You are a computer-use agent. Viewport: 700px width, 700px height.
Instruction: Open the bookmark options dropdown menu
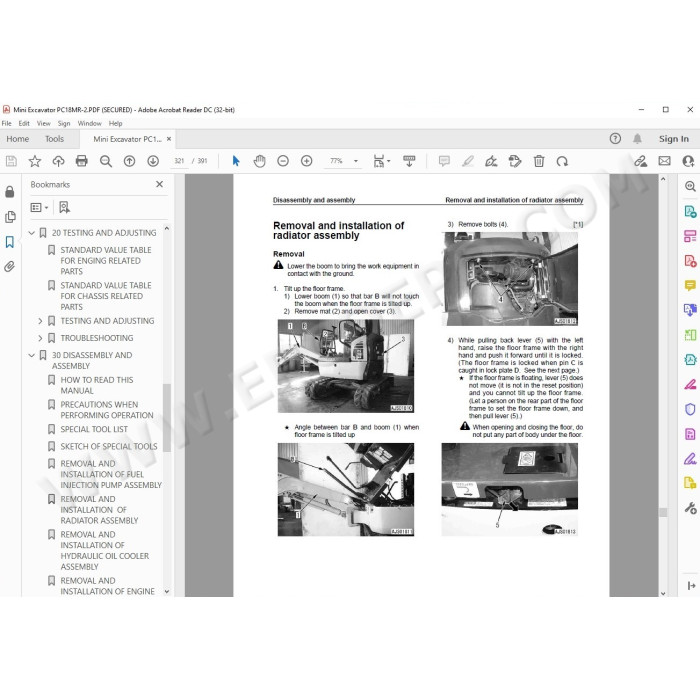click(x=39, y=207)
